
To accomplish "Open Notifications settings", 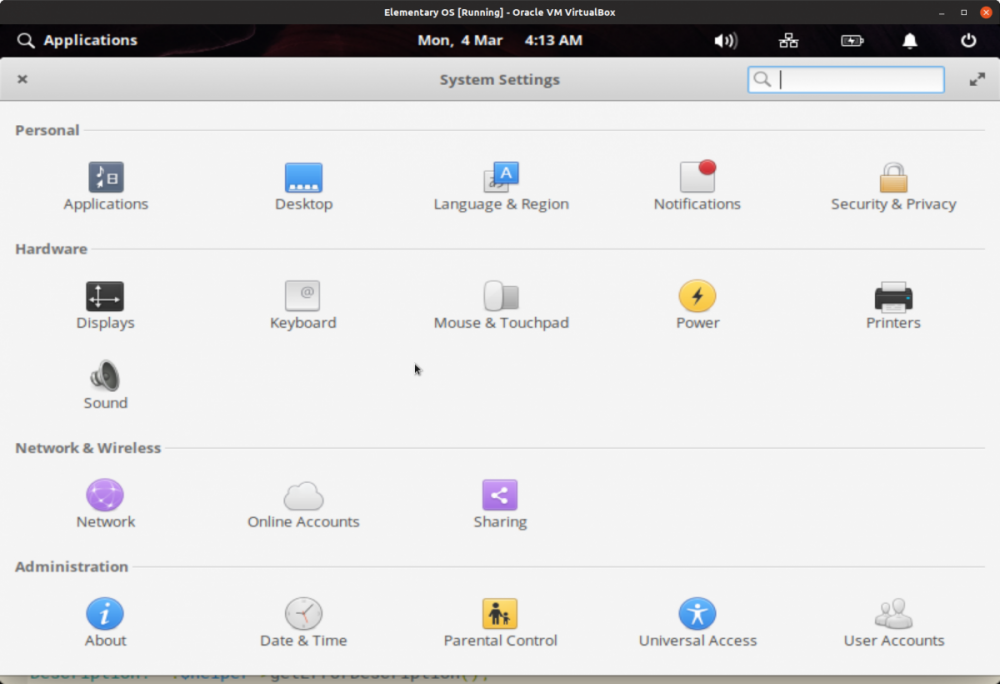I will [697, 186].
